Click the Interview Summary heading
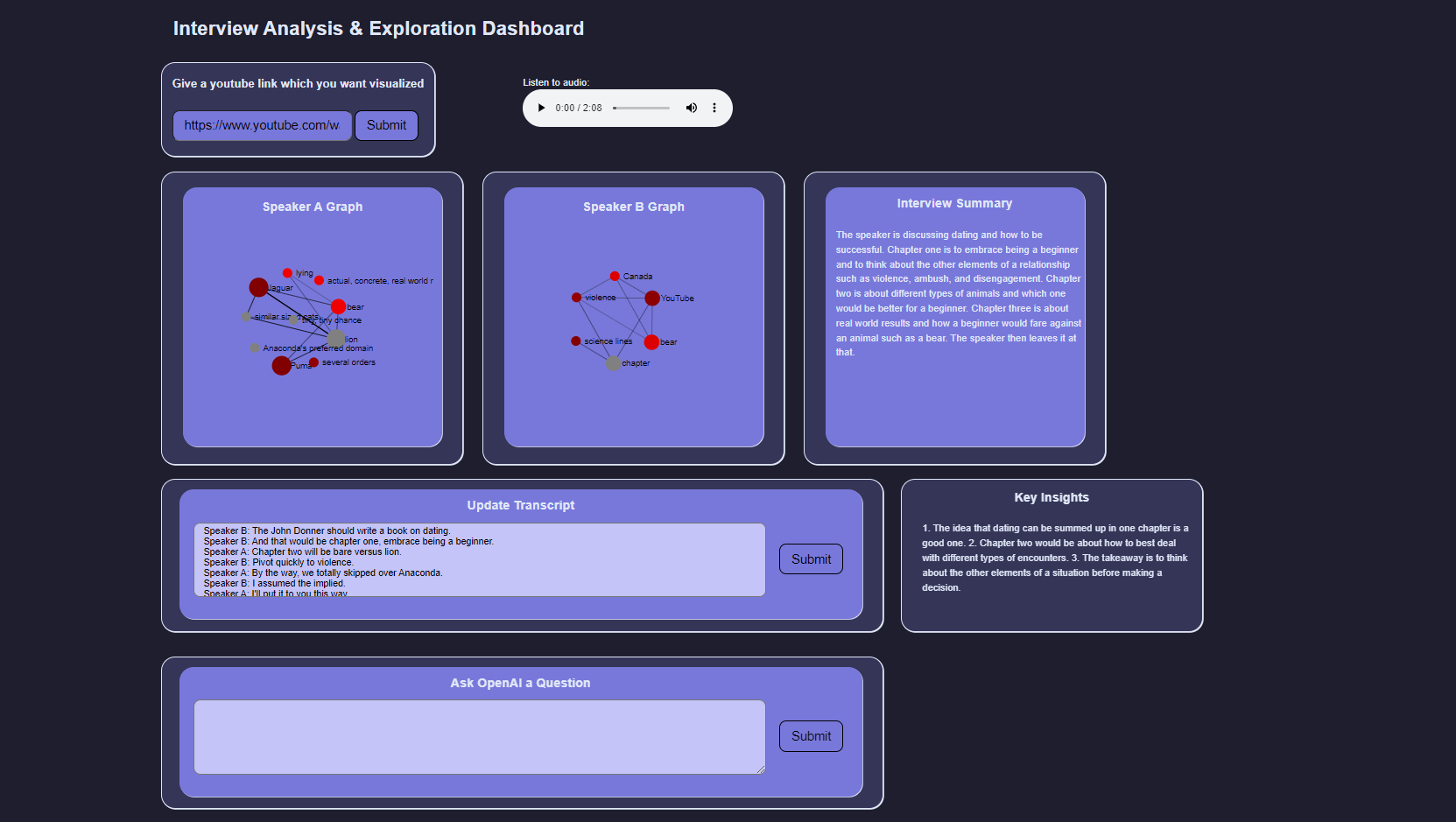This screenshot has width=1456, height=822. (954, 203)
